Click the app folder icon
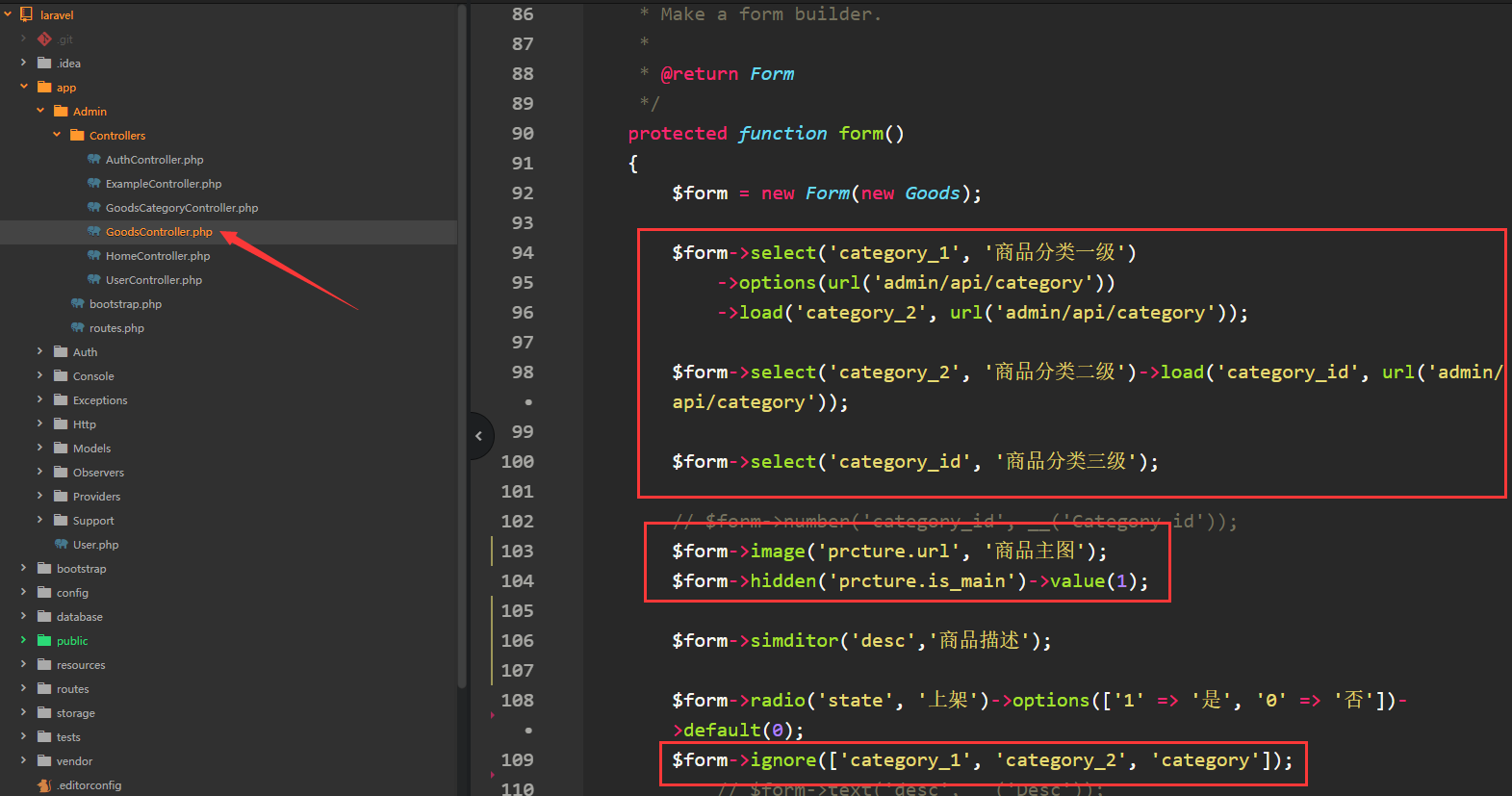1512x796 pixels. 44,88
